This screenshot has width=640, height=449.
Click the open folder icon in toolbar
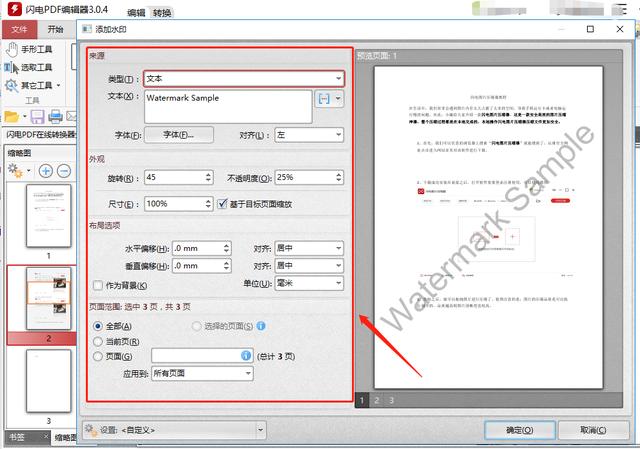[11, 117]
